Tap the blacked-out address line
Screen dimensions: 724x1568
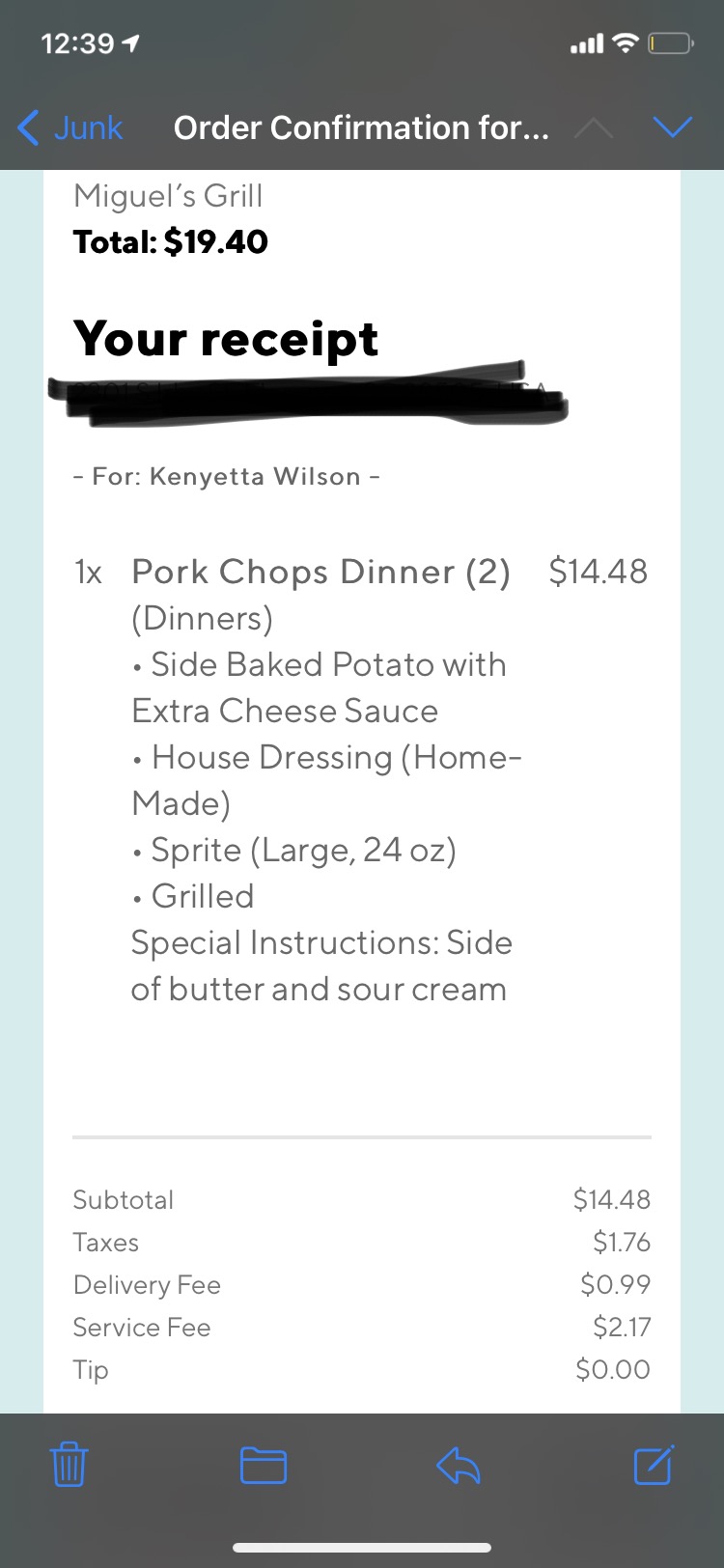point(309,393)
